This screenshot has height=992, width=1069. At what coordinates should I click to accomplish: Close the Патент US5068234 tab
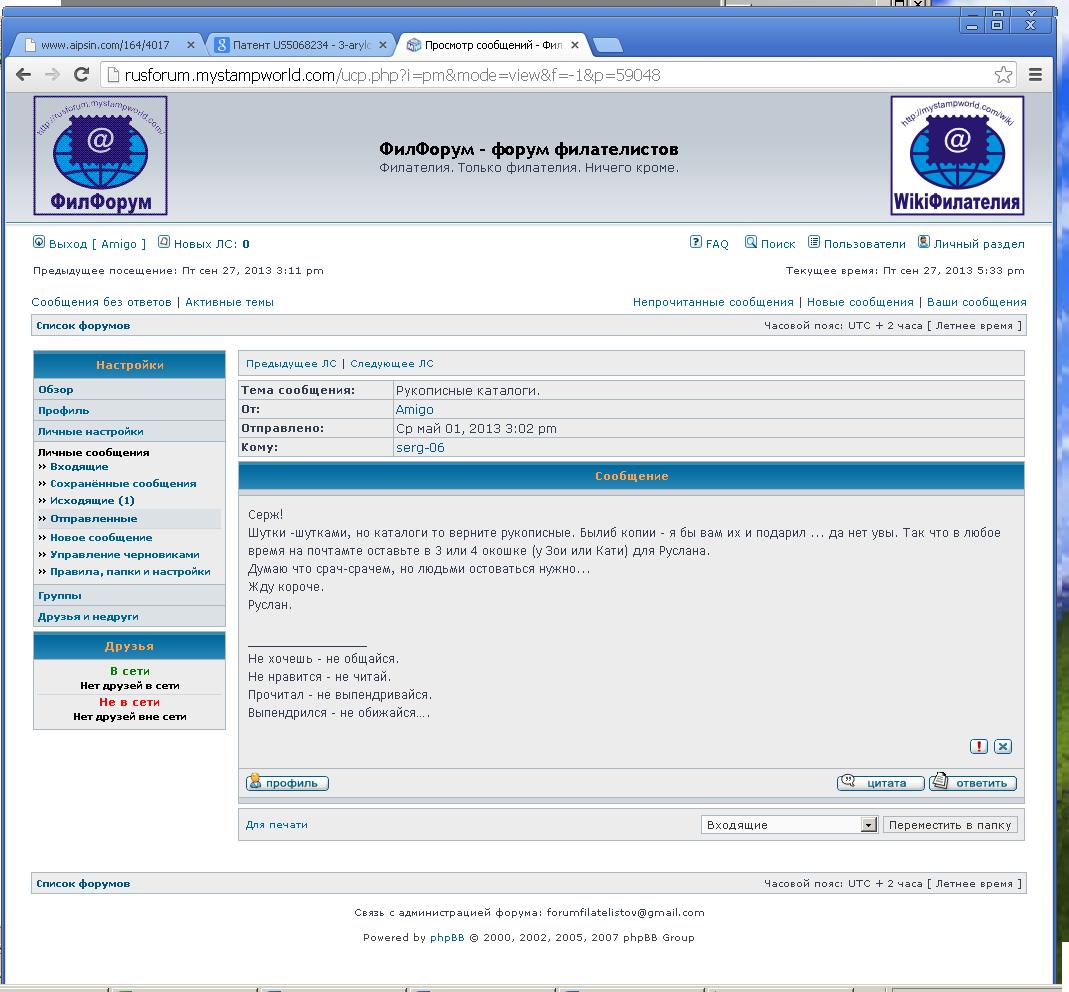tap(382, 45)
